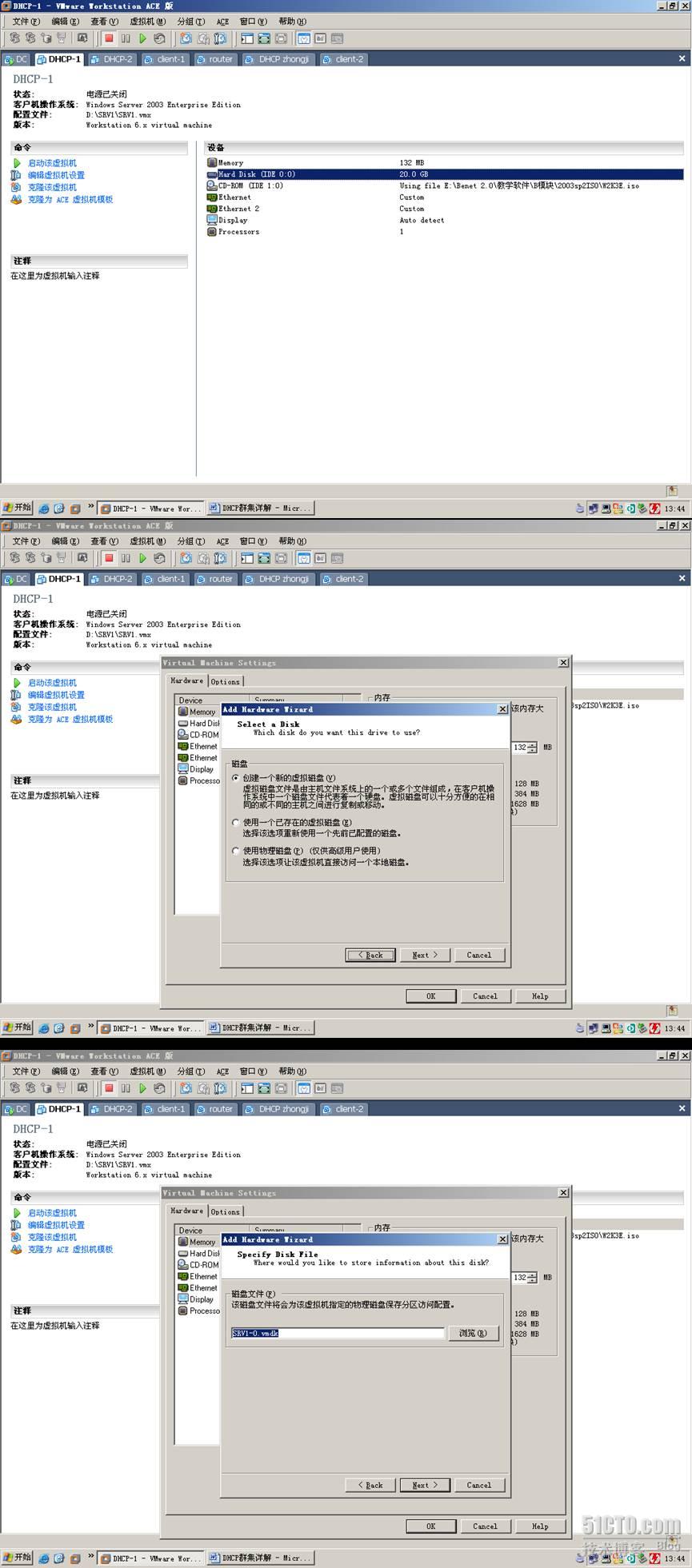Open 分组(T) menu in window without open dialogs
Viewport: 692px width, 1568px height.
(x=191, y=22)
